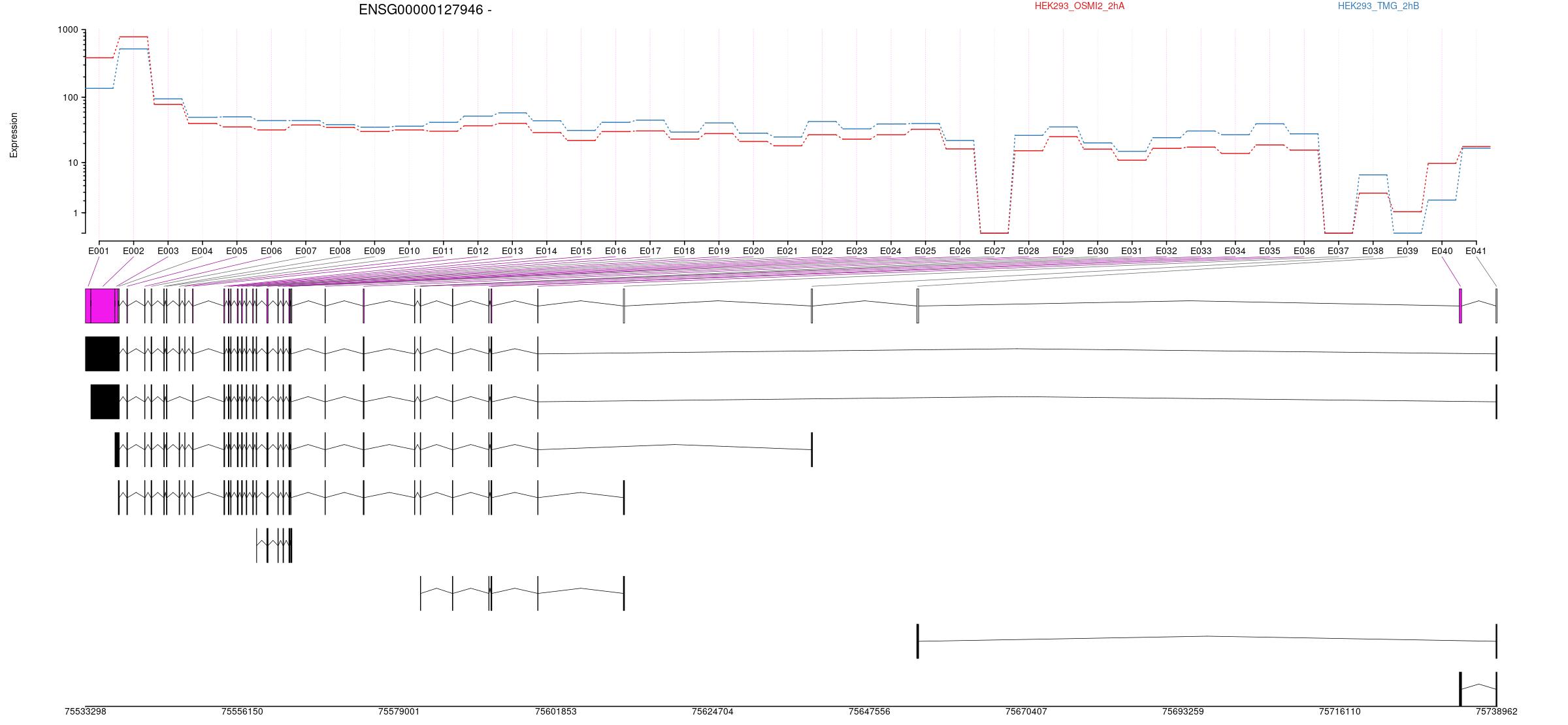Click the Expression y-axis label
This screenshot has height=725, width=1568.
(14, 135)
